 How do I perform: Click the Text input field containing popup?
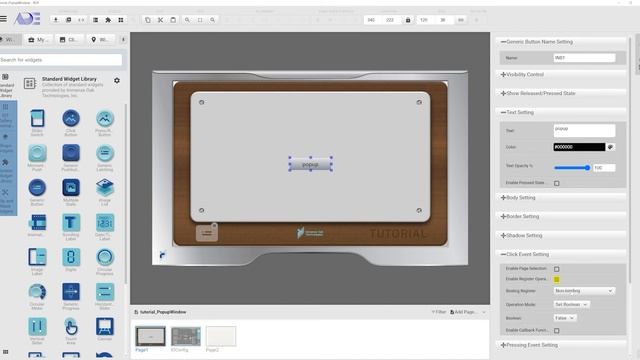tap(584, 131)
